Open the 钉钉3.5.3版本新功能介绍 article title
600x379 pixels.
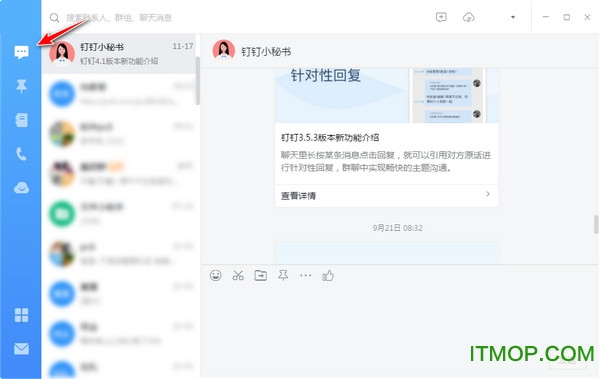click(x=330, y=137)
